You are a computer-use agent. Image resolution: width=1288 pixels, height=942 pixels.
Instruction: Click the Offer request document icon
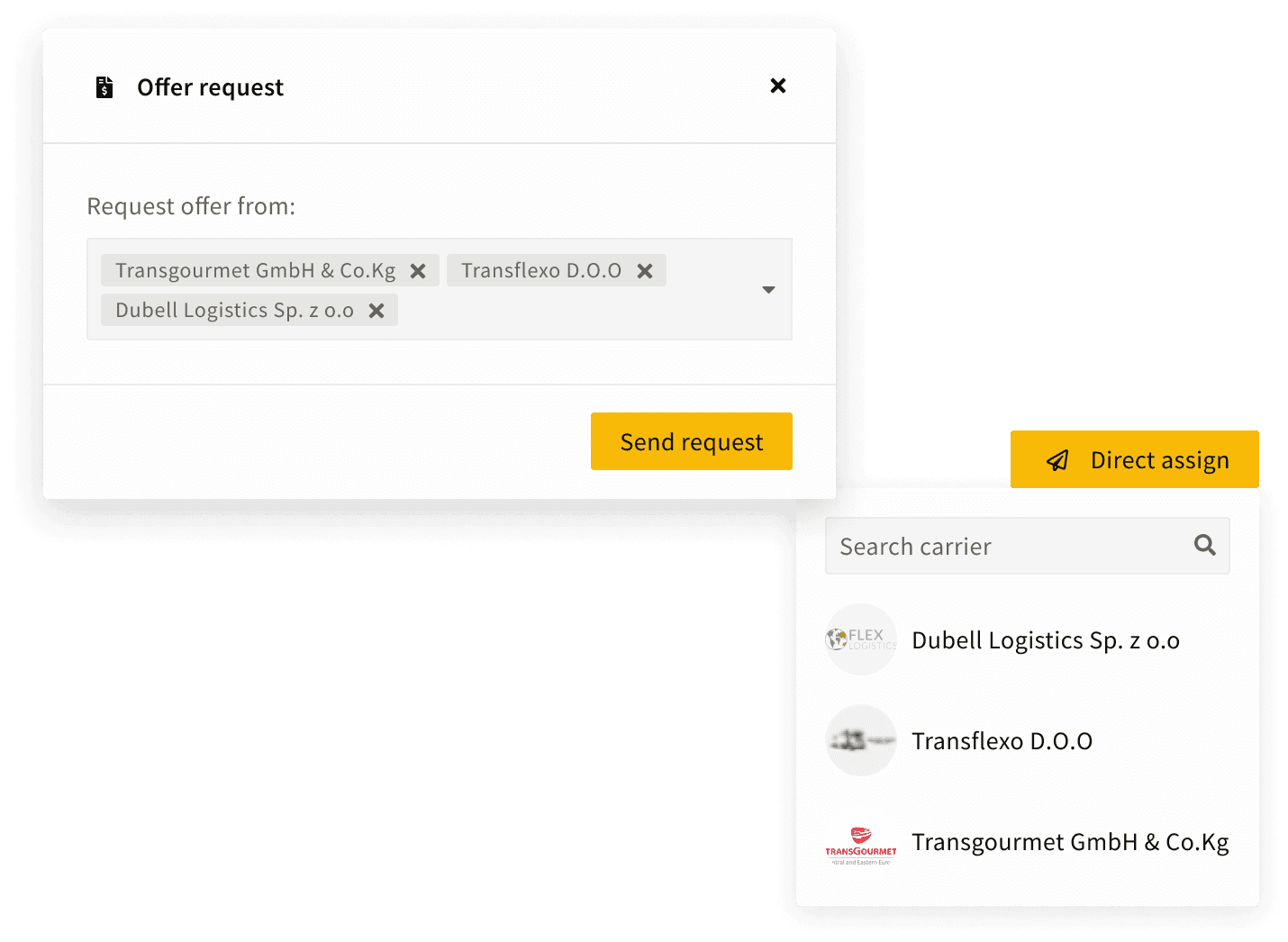[x=104, y=87]
